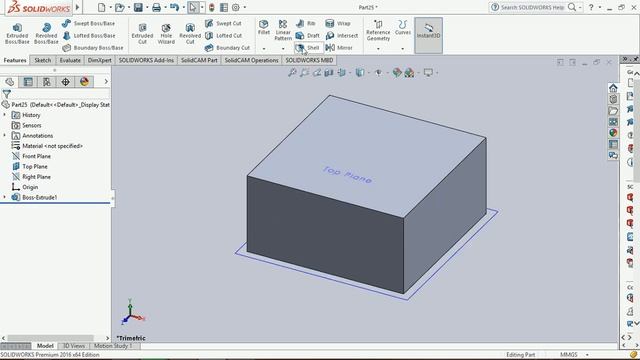Choose the Swept Cut tool
Viewport: 640px width, 360px height.
click(223, 23)
